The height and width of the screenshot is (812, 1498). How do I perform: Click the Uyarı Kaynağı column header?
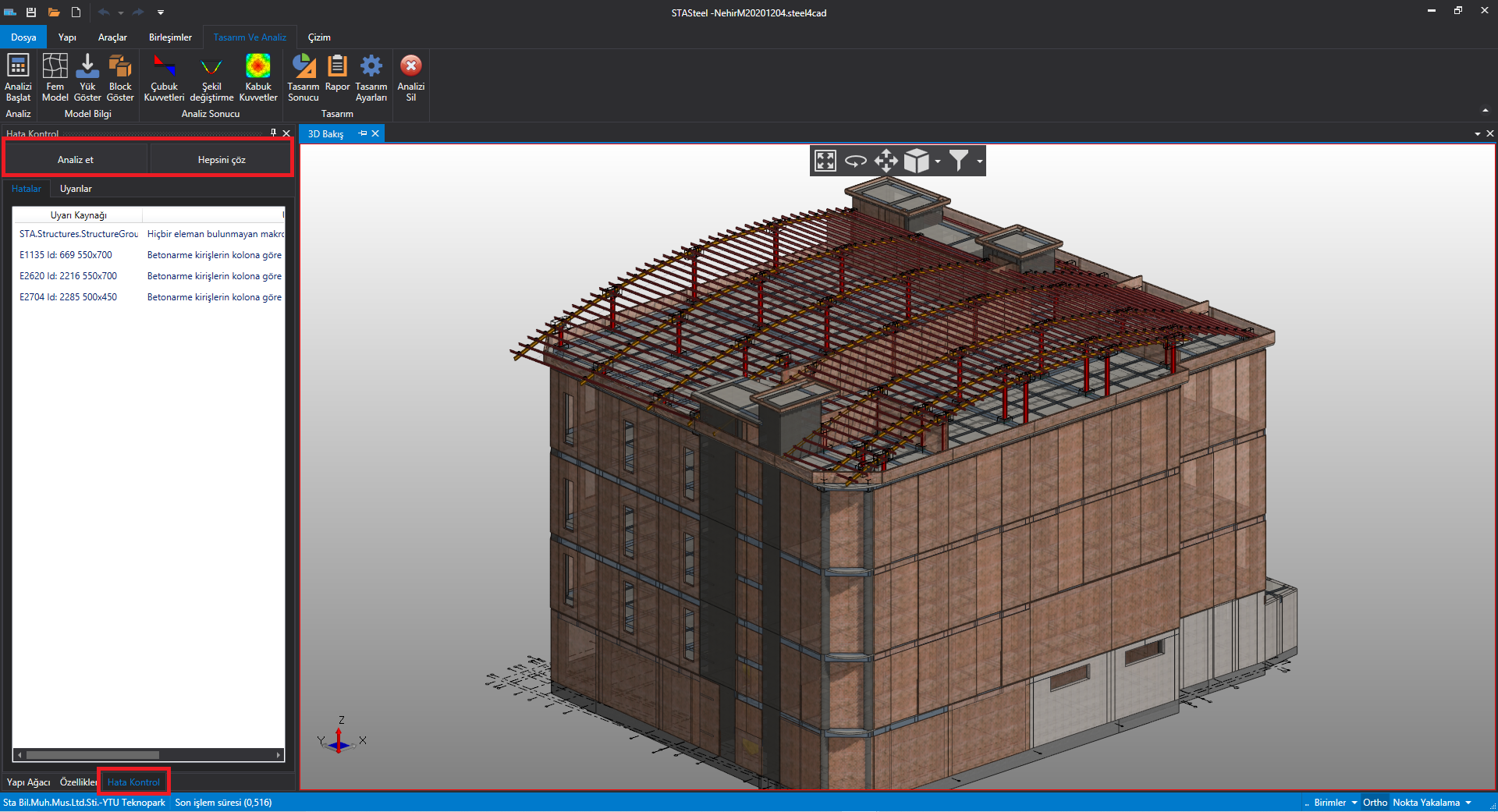pyautogui.click(x=78, y=215)
